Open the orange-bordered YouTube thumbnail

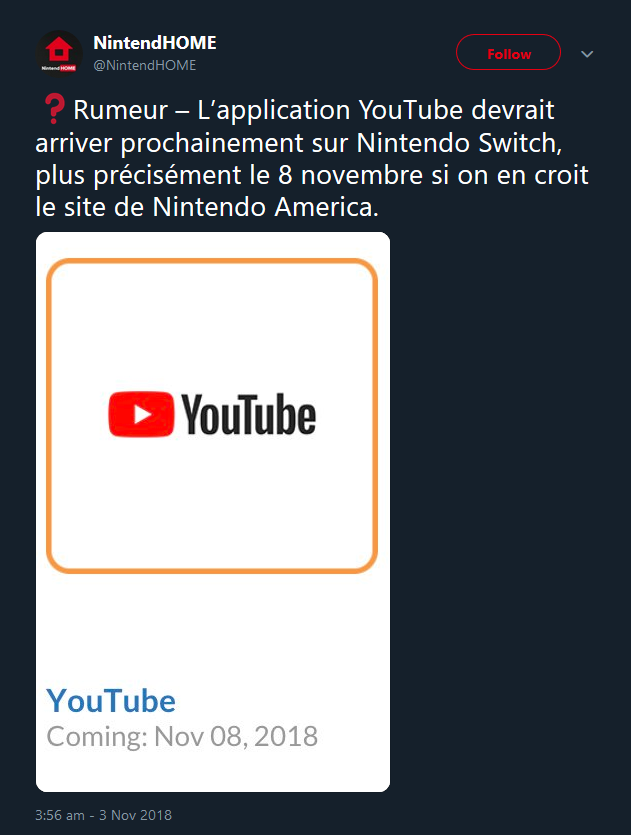point(212,416)
